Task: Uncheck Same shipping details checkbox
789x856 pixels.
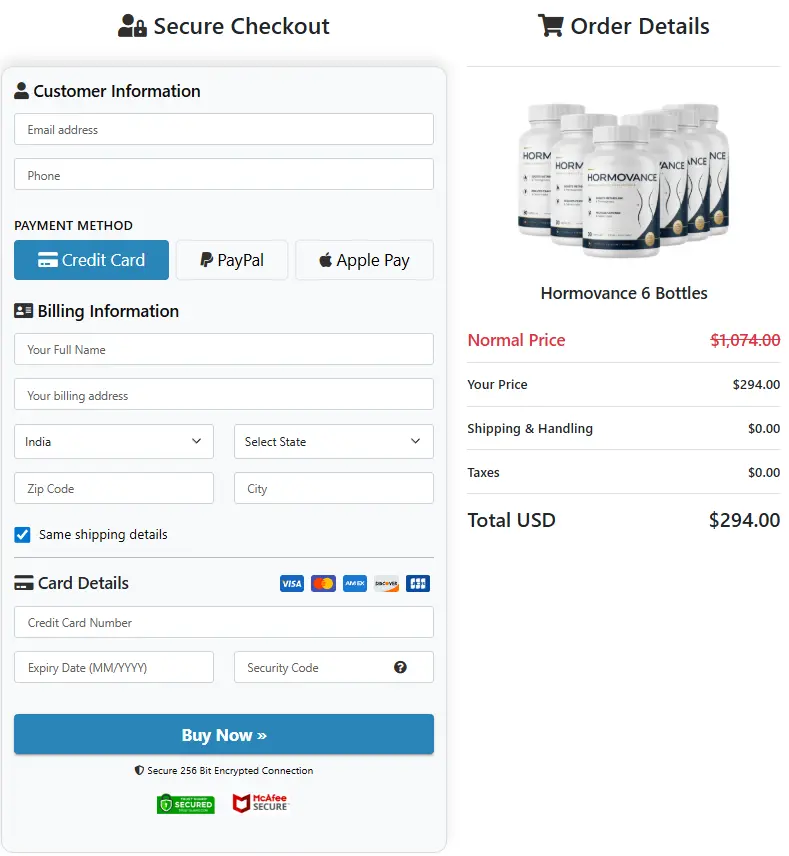Action: [x=22, y=534]
